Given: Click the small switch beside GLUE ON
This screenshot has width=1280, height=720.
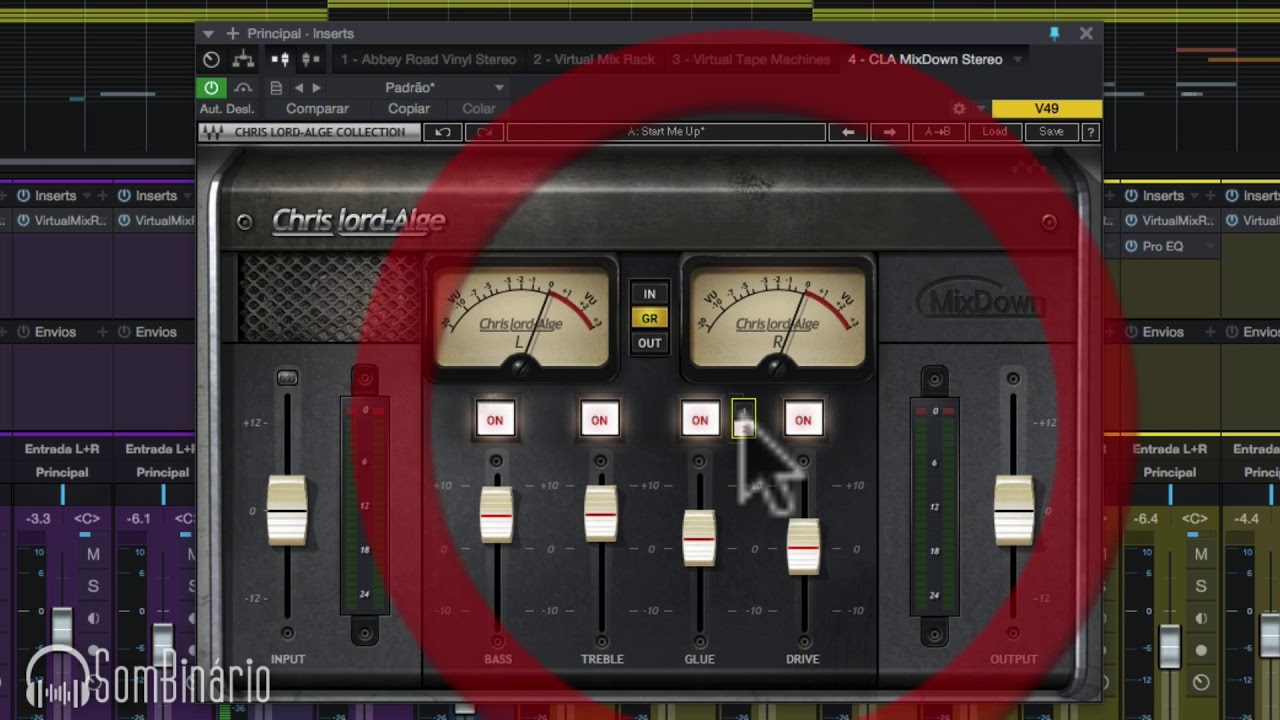Looking at the screenshot, I should [x=743, y=419].
